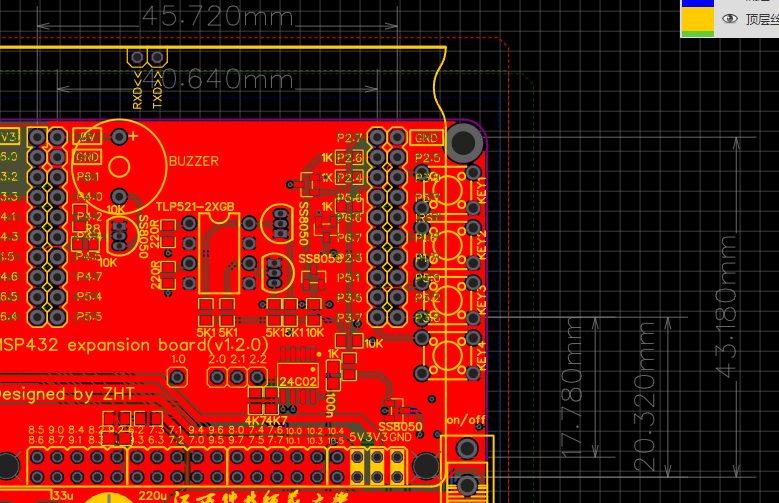This screenshot has height=503, width=779.
Task: Select the 20.320mm vertical dimension
Action: 644,396
